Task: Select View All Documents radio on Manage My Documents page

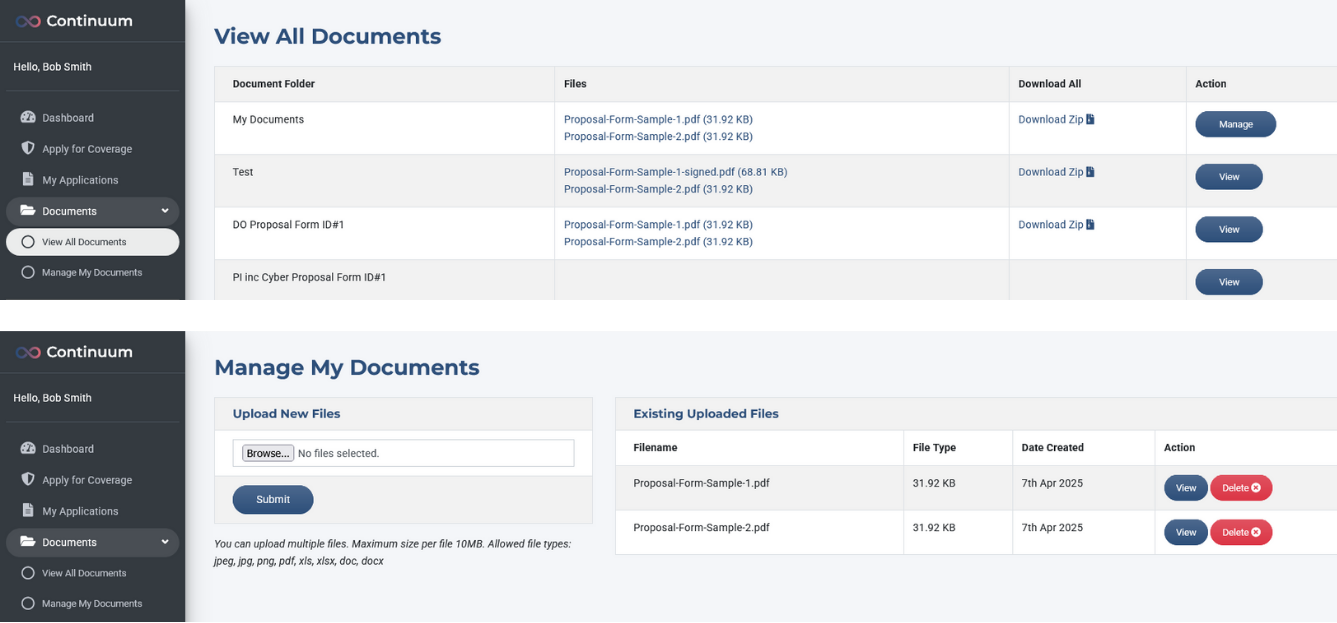Action: [x=28, y=574]
